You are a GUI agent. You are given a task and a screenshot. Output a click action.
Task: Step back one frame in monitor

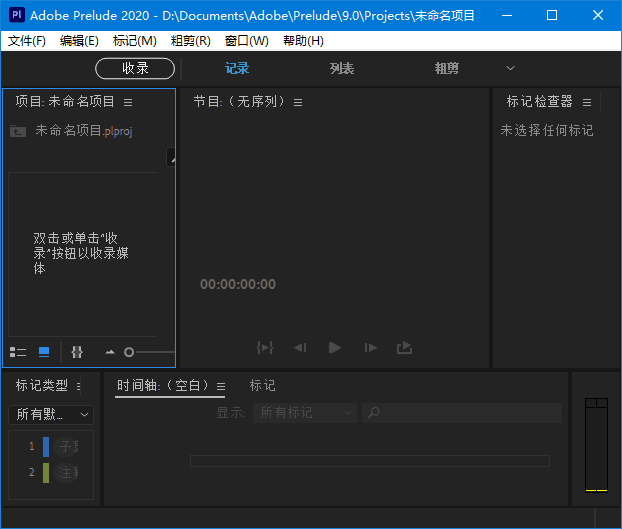tap(300, 348)
